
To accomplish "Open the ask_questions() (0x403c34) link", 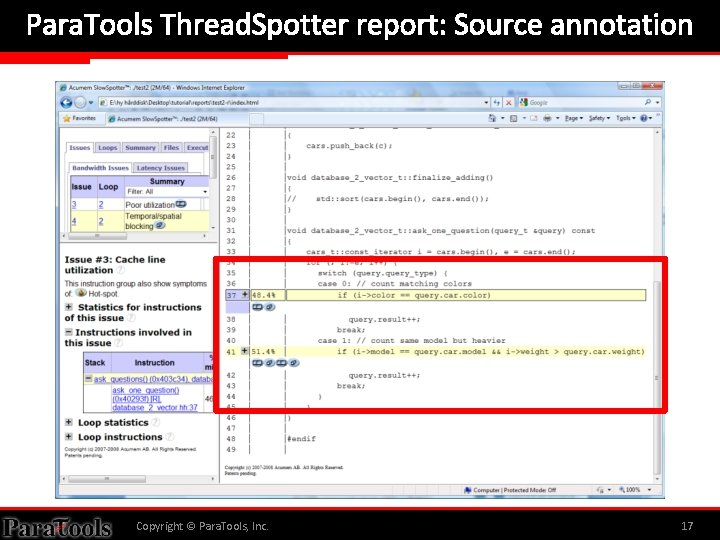I will pos(153,379).
